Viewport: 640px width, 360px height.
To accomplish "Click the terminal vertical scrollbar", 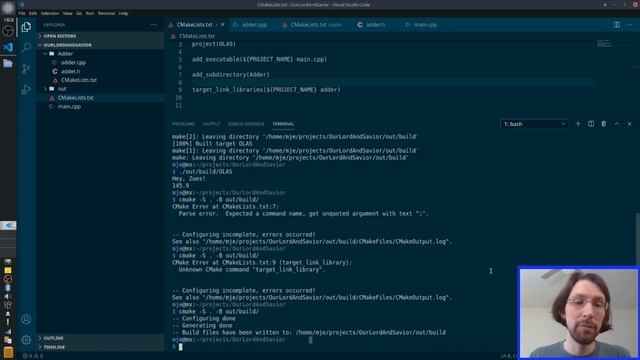I will (638, 239).
